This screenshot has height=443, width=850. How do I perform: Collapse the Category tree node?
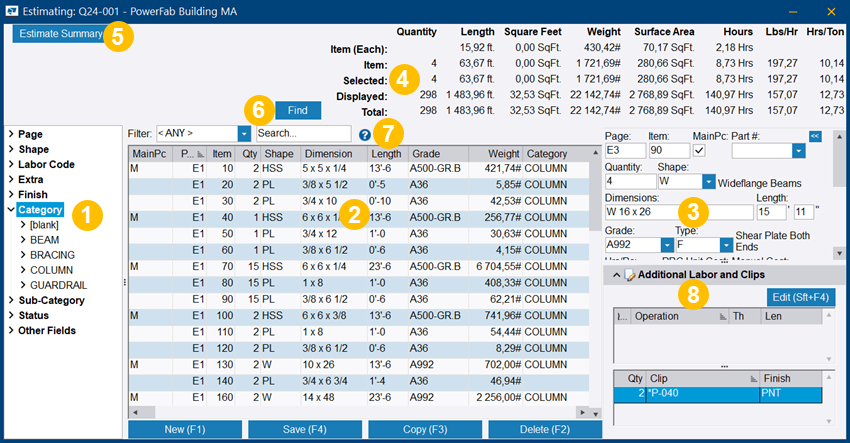click(11, 209)
